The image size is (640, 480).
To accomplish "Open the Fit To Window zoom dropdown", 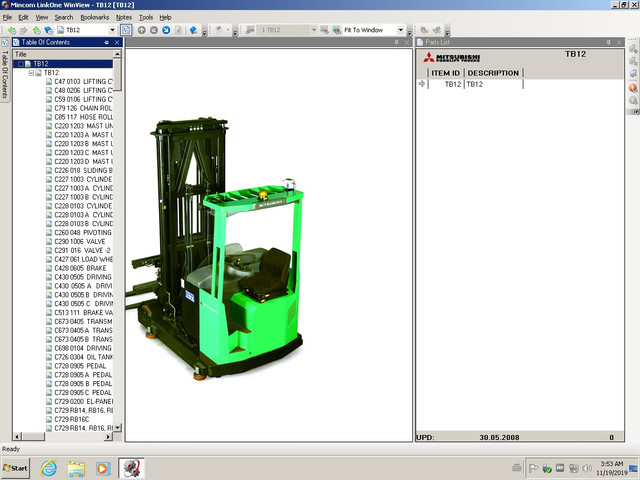I will pyautogui.click(x=400, y=30).
